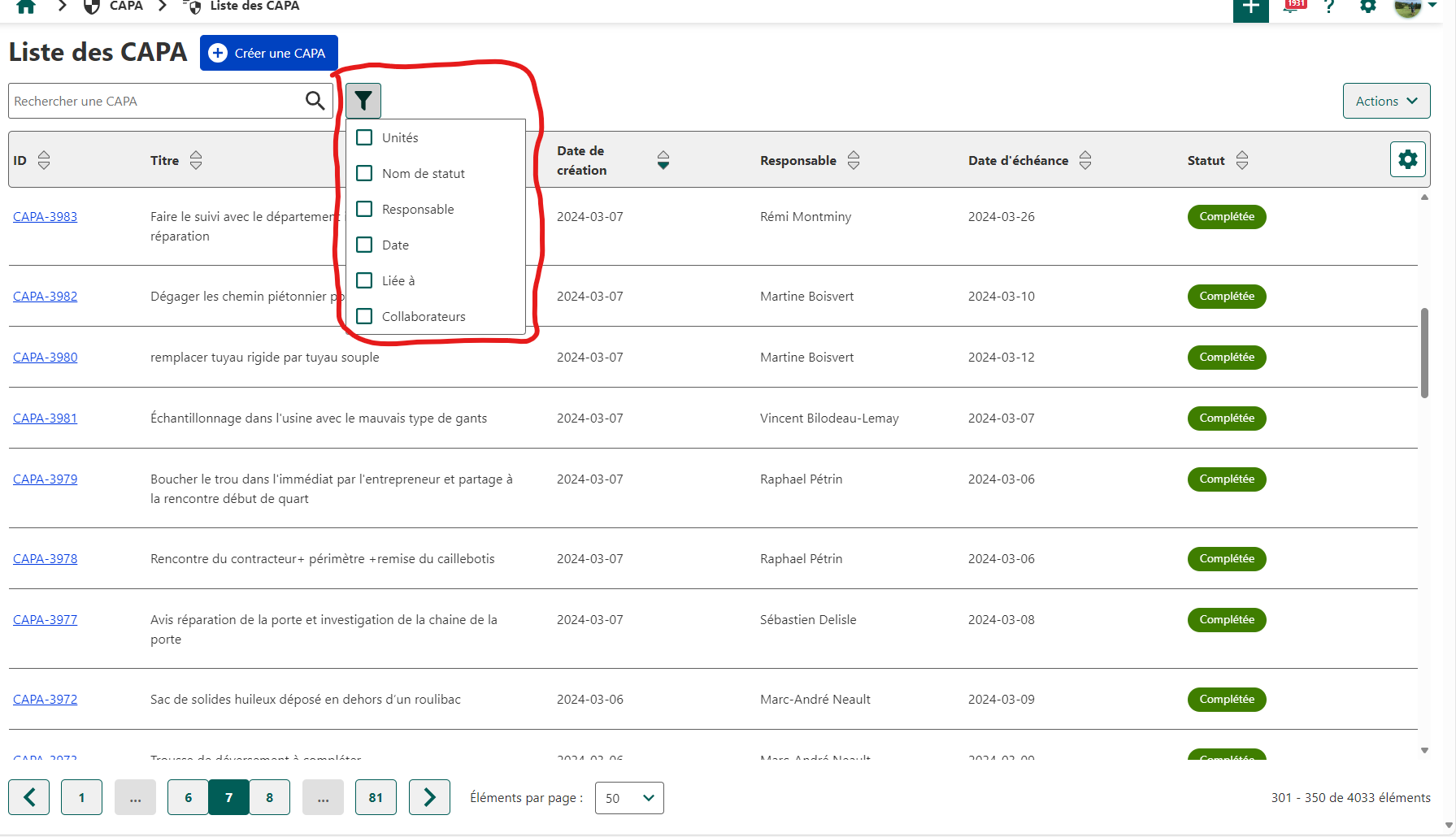Sort by Responsable column arrows
Screen dimensions: 1456x837
tap(854, 160)
